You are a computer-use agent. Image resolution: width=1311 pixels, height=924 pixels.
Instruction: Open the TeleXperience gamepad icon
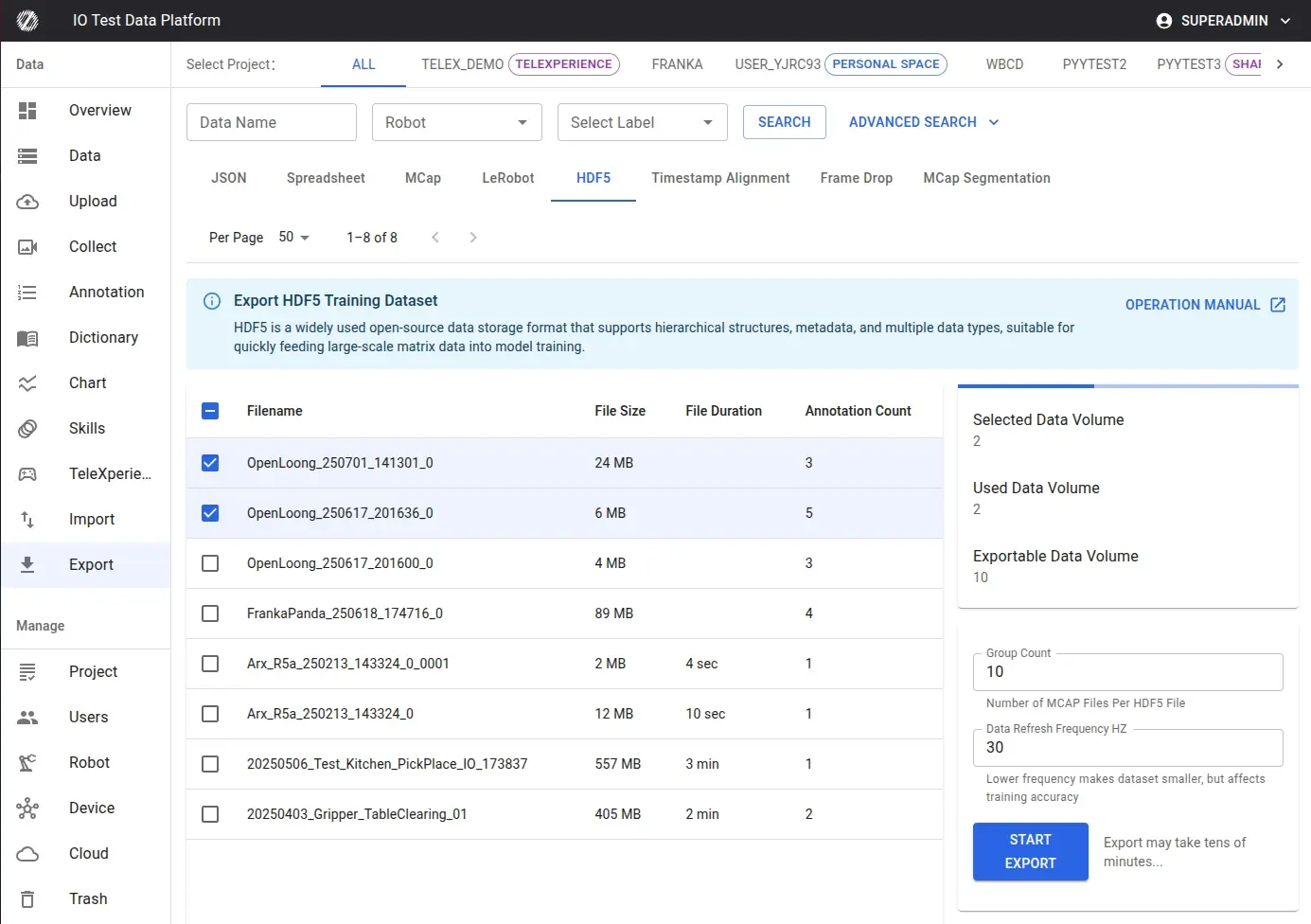[27, 474]
